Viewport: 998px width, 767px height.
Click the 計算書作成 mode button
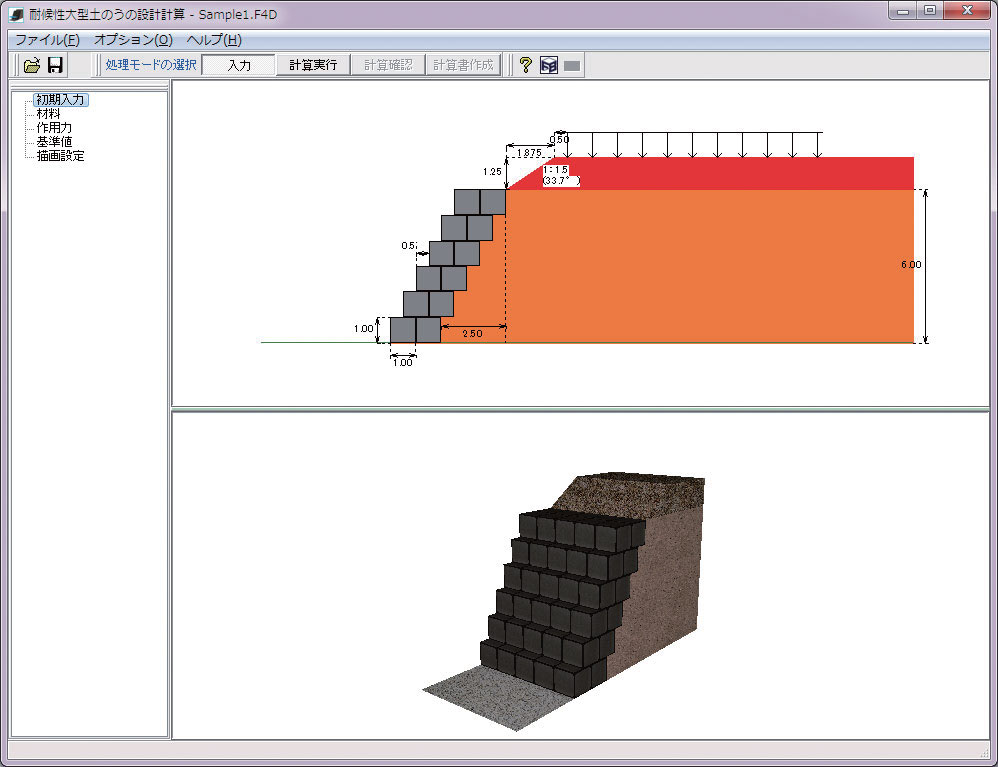(x=463, y=65)
